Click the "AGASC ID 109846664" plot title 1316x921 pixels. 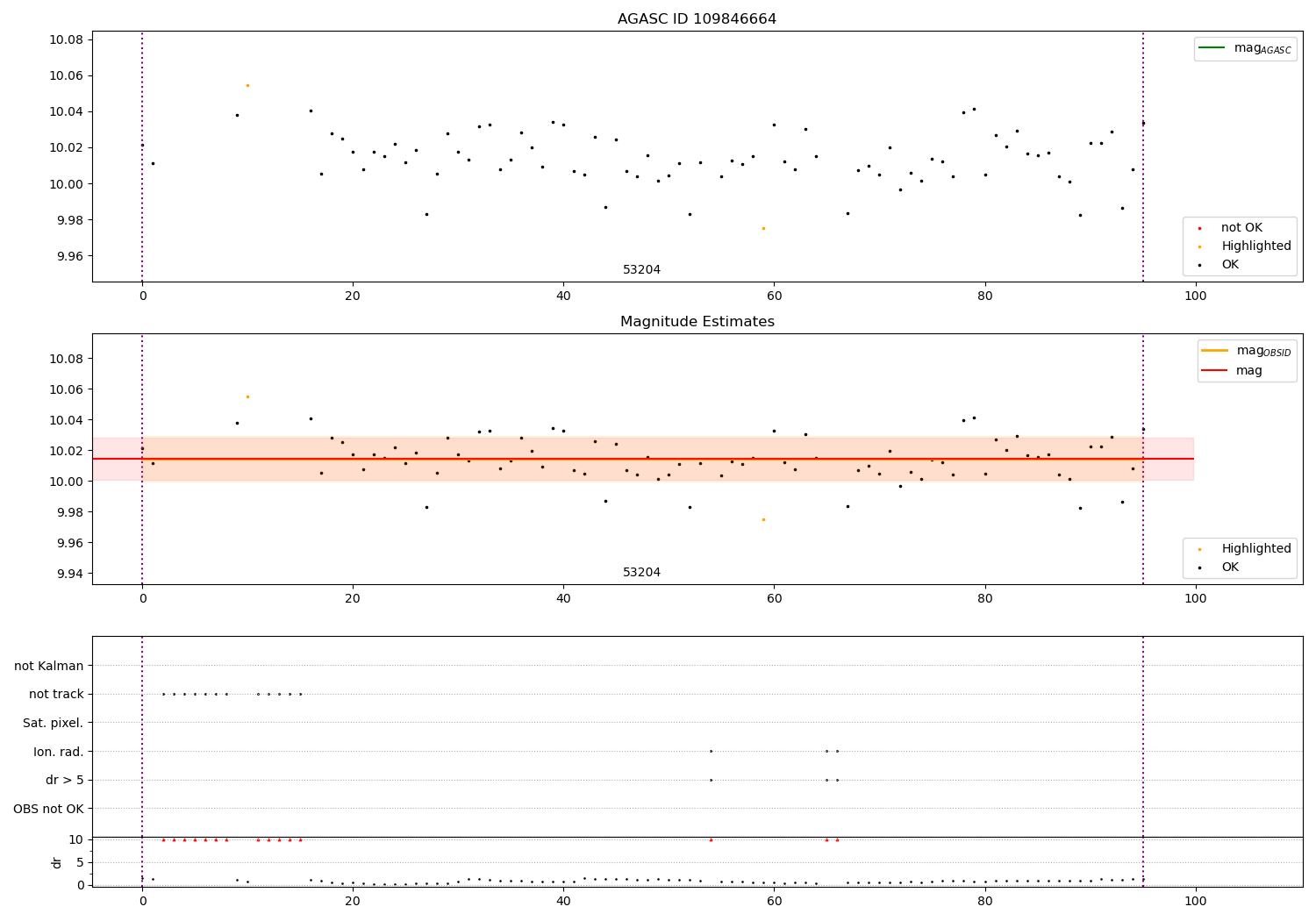coord(697,19)
